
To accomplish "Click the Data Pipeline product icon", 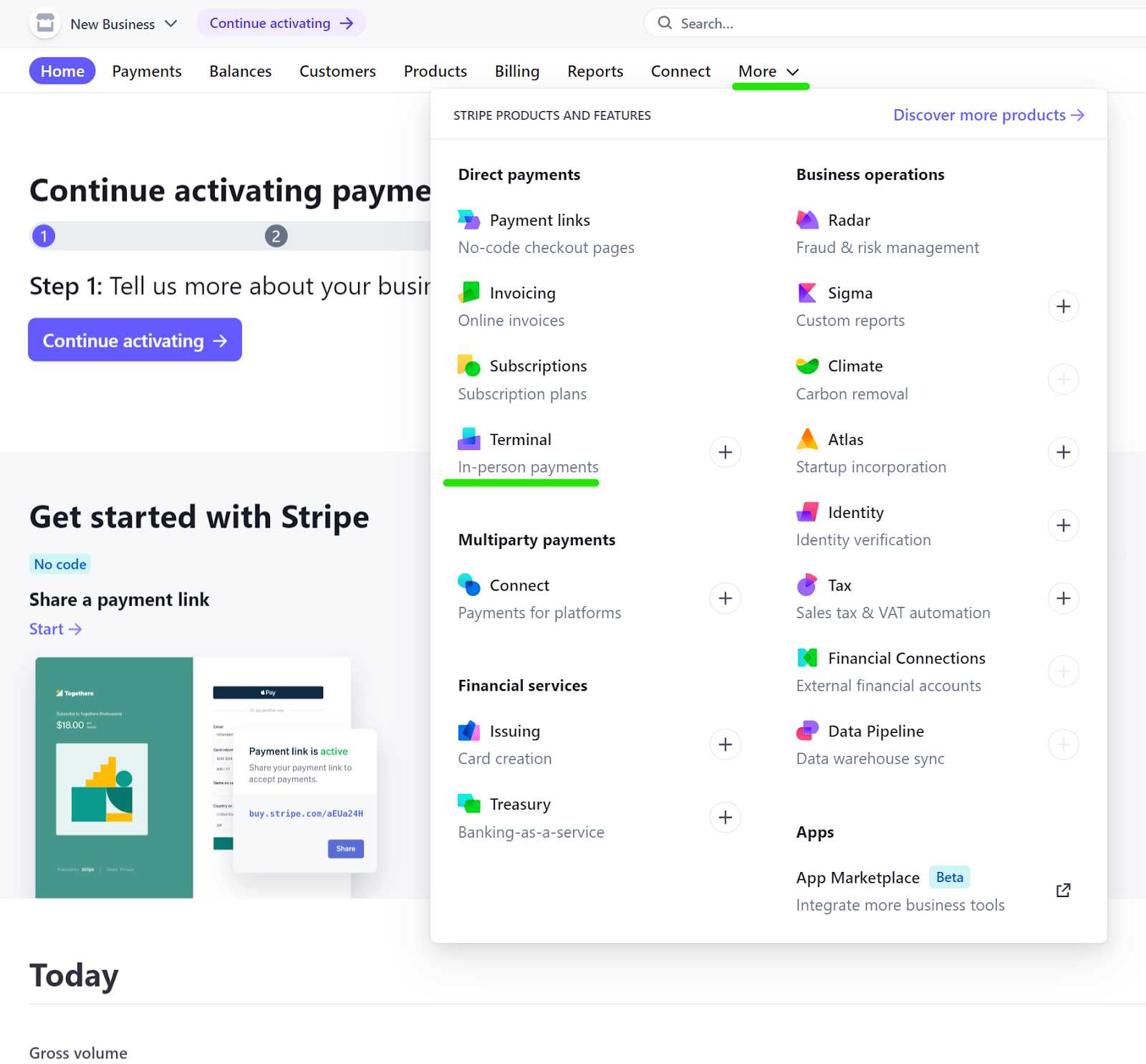I will (807, 731).
